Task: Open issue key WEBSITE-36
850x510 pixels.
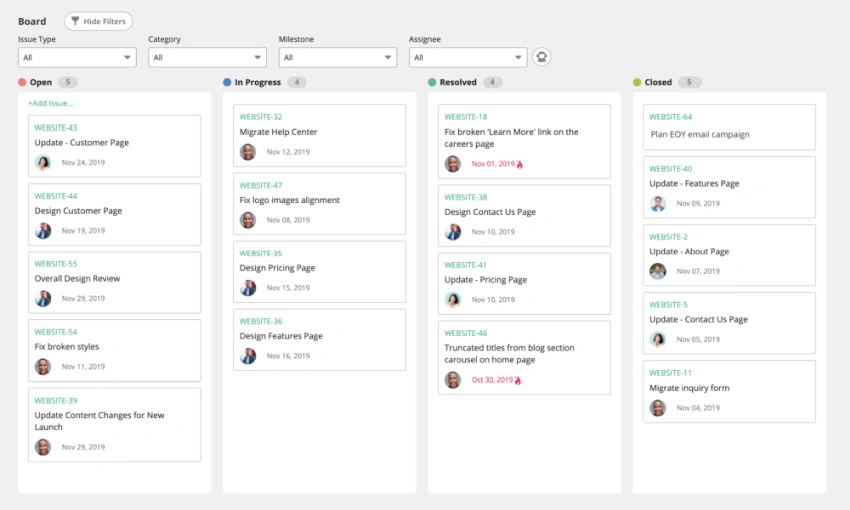Action: pos(261,321)
